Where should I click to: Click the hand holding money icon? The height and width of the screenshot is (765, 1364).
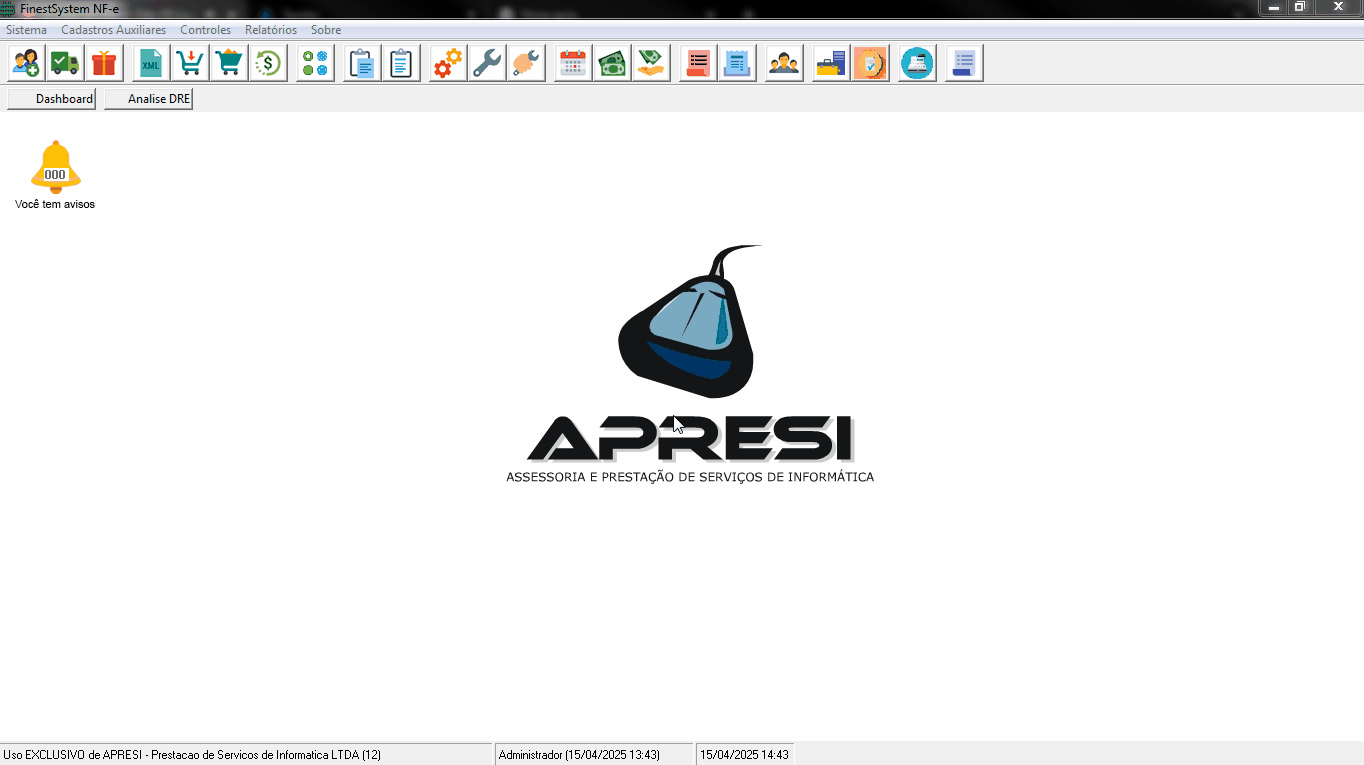(651, 64)
